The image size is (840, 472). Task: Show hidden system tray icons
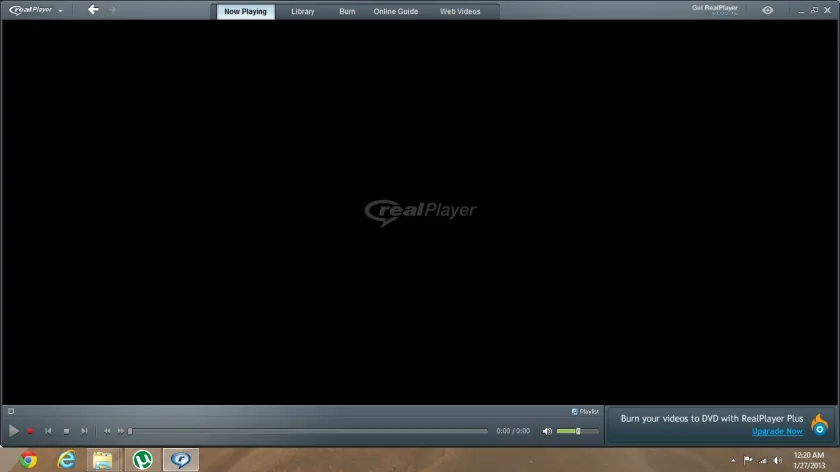click(733, 460)
